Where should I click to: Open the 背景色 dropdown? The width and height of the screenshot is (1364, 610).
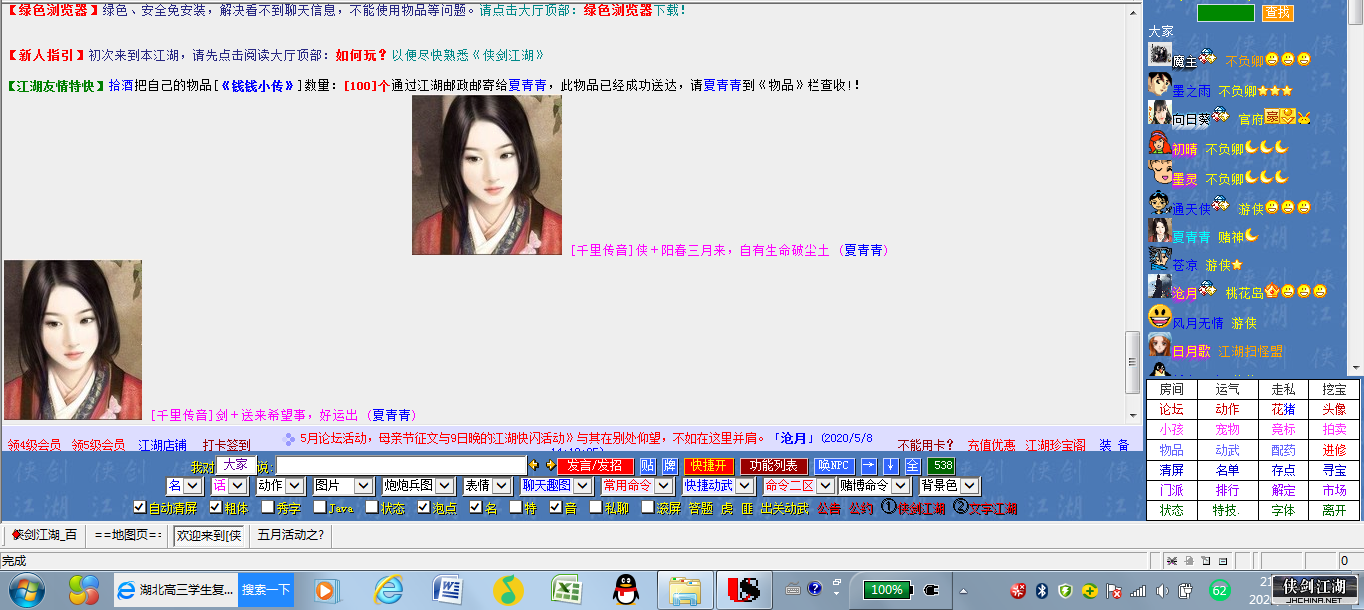[948, 485]
